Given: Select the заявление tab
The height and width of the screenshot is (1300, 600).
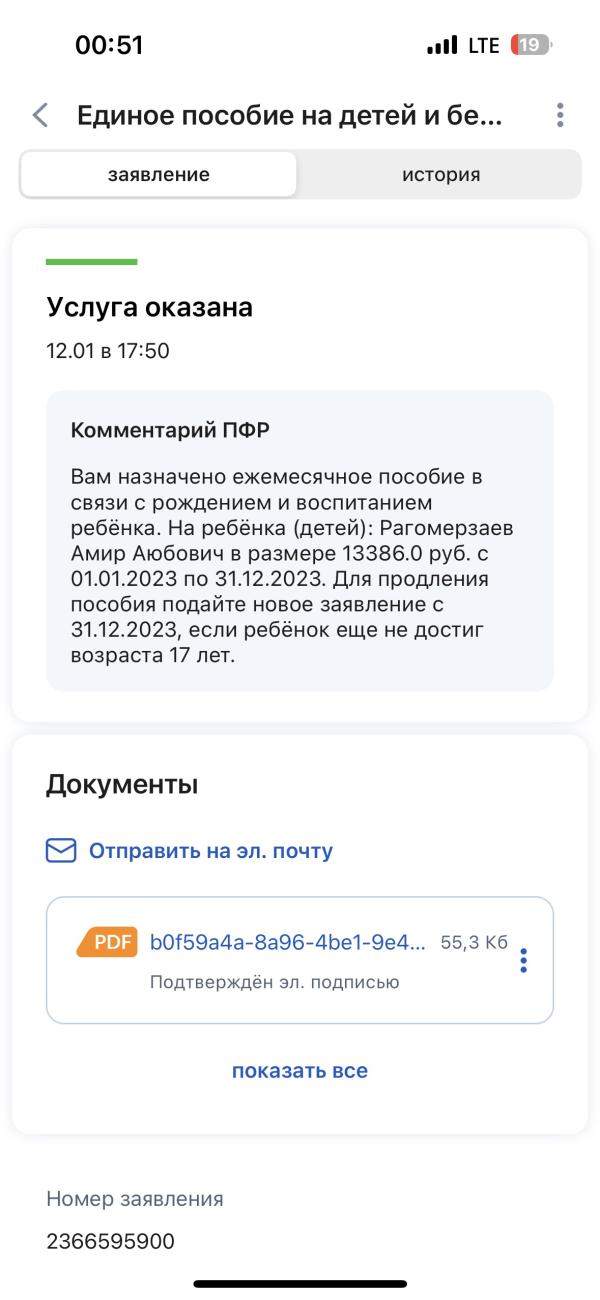Looking at the screenshot, I should 159,175.
